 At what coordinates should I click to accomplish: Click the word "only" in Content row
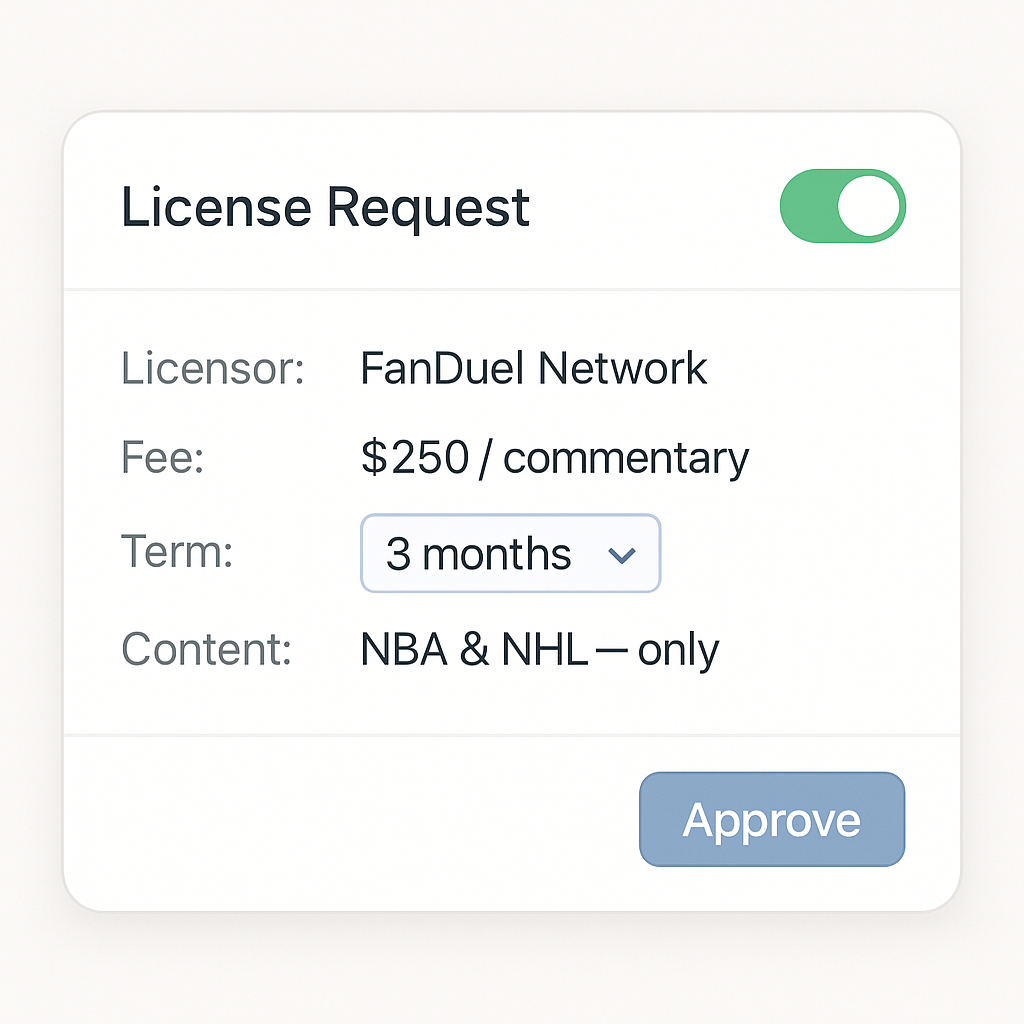678,650
